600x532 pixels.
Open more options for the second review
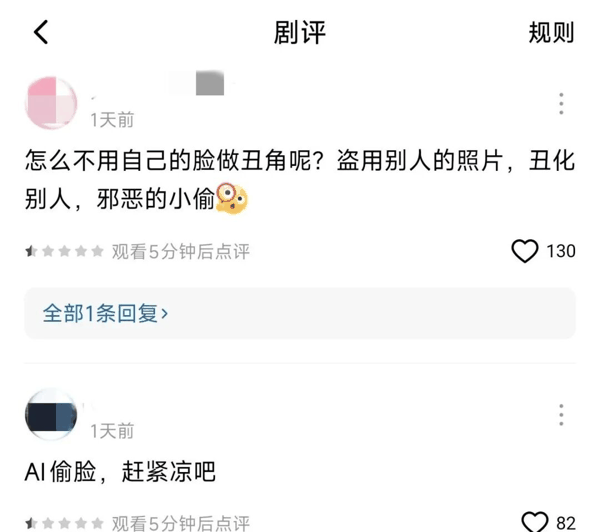point(561,415)
